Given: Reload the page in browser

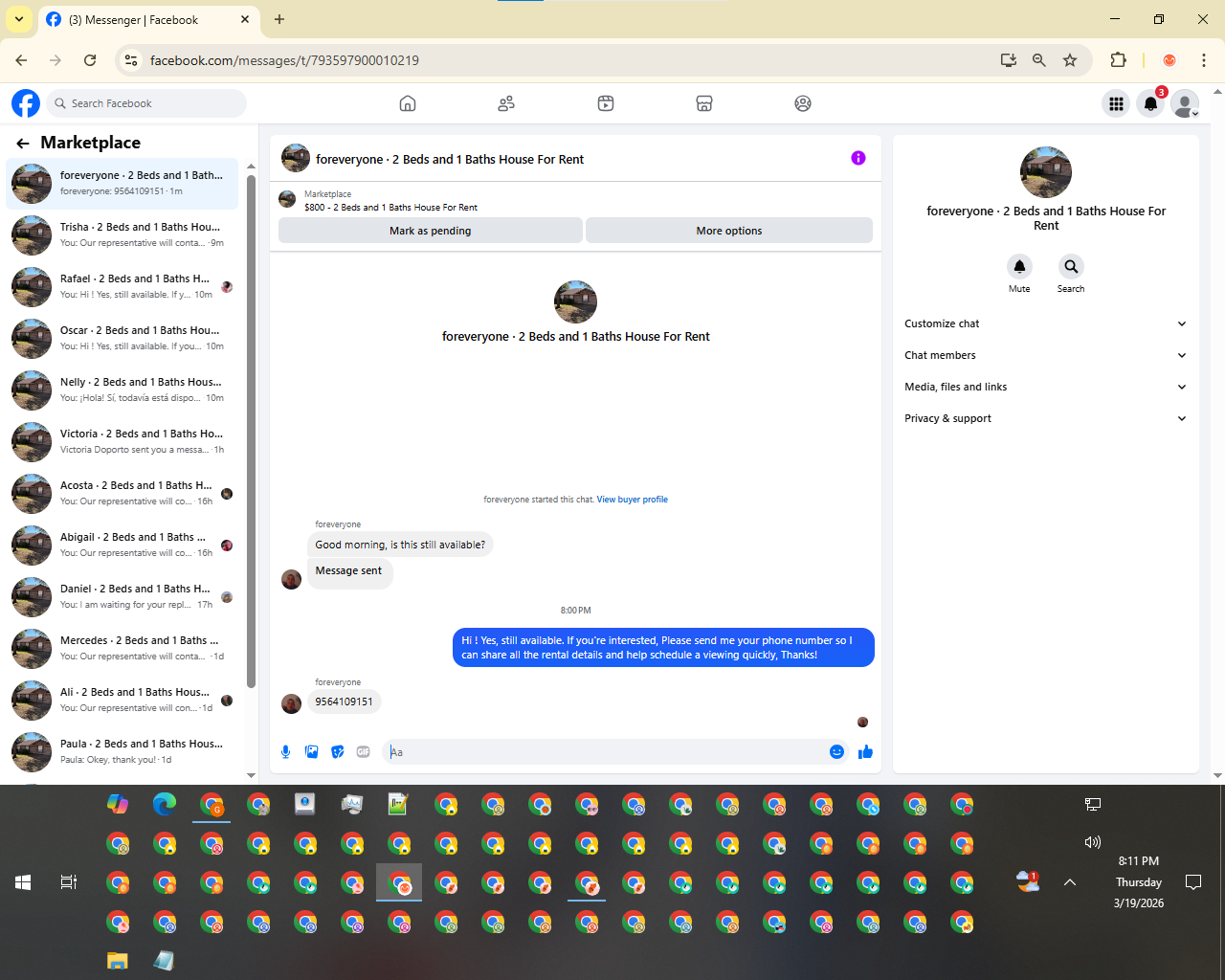Looking at the screenshot, I should coord(90,60).
